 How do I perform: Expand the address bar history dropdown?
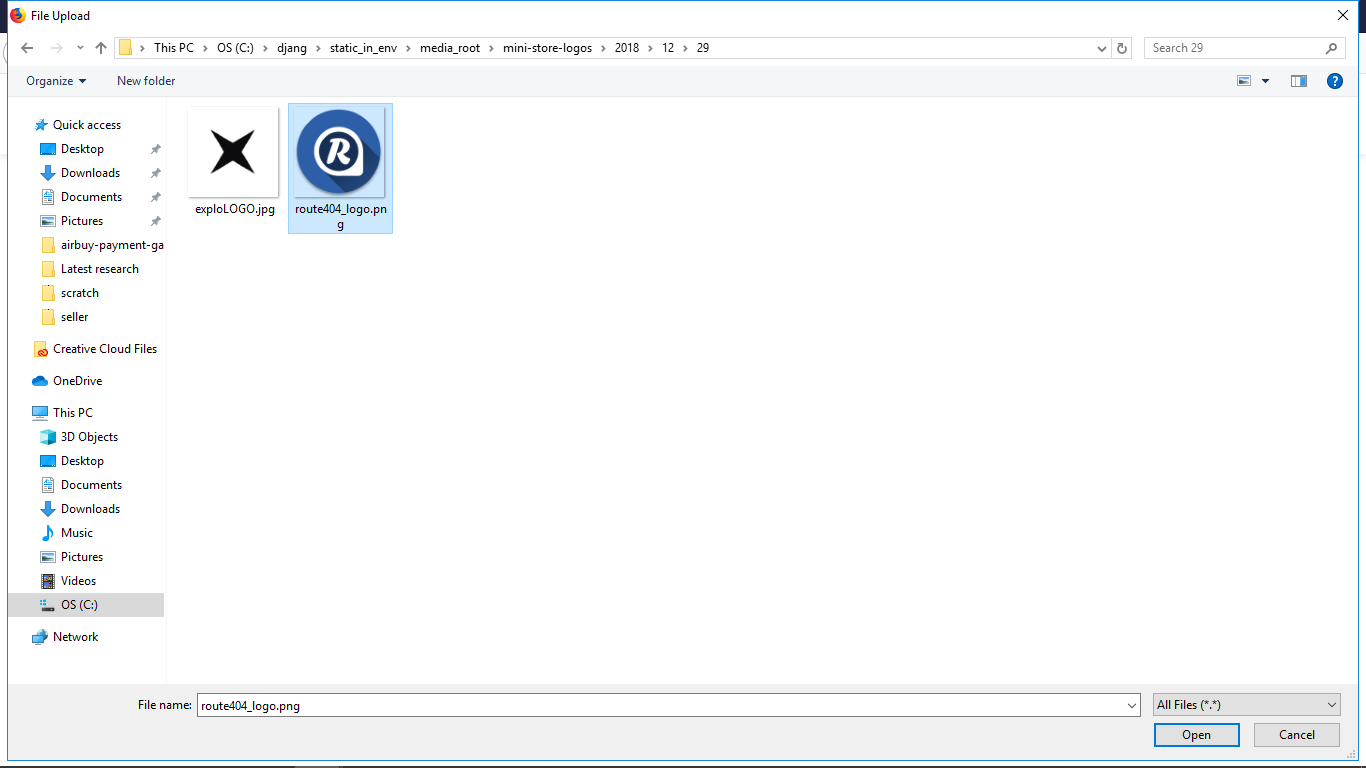click(x=1102, y=48)
